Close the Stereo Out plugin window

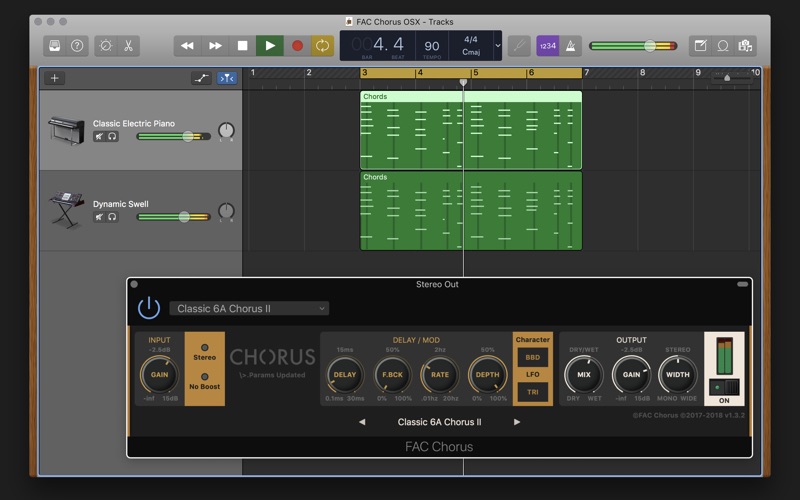coord(134,284)
